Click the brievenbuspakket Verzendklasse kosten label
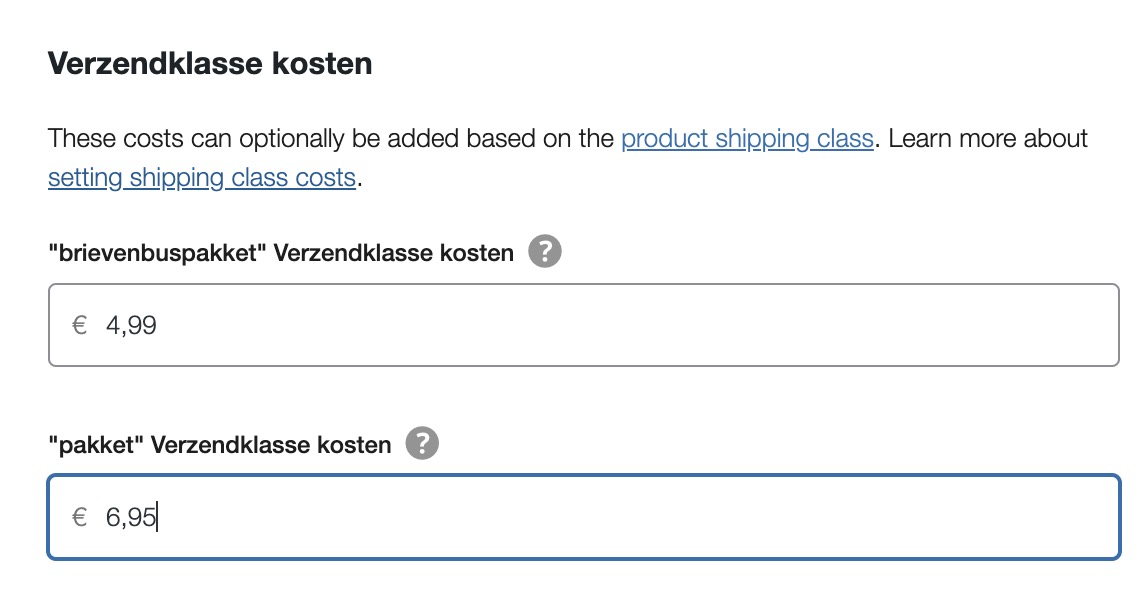This screenshot has height=616, width=1140. click(278, 252)
